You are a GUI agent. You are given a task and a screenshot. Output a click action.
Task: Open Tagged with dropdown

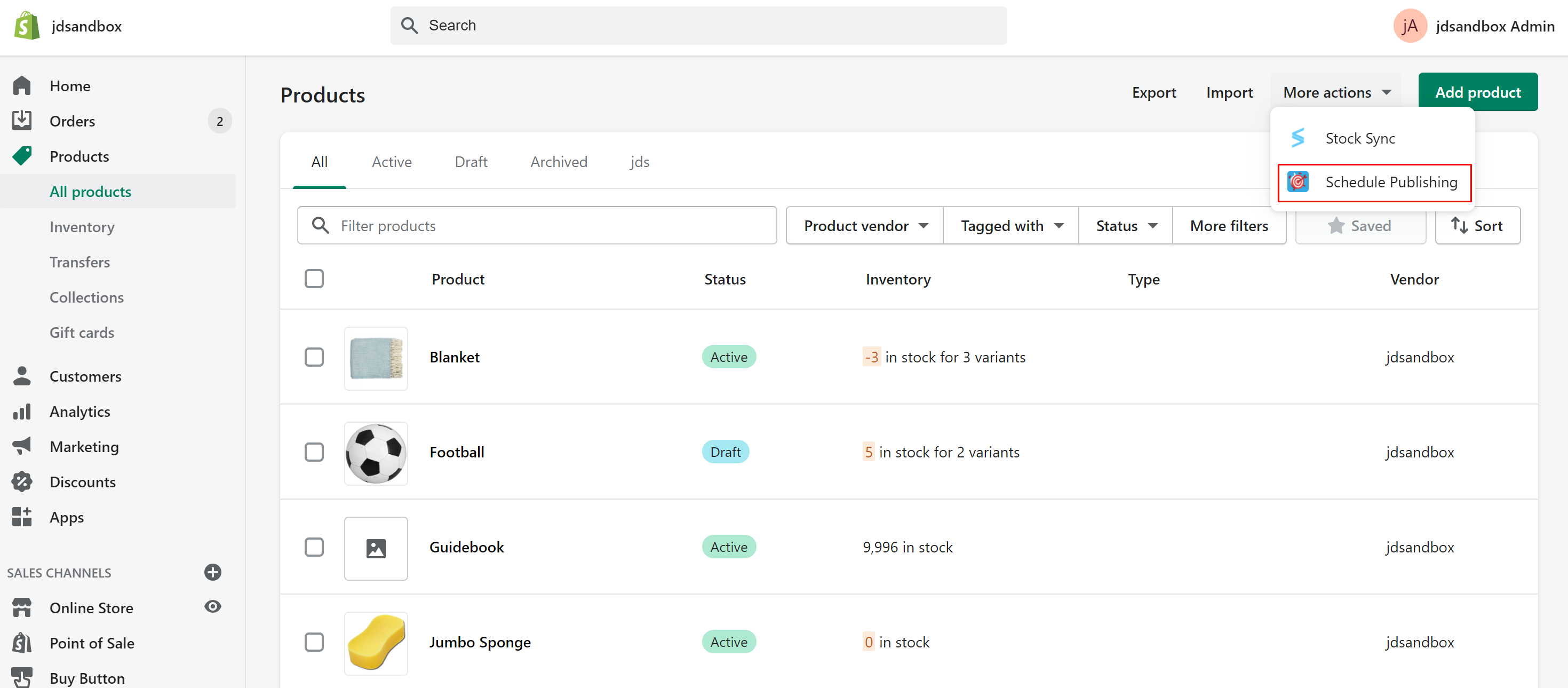pyautogui.click(x=1010, y=226)
